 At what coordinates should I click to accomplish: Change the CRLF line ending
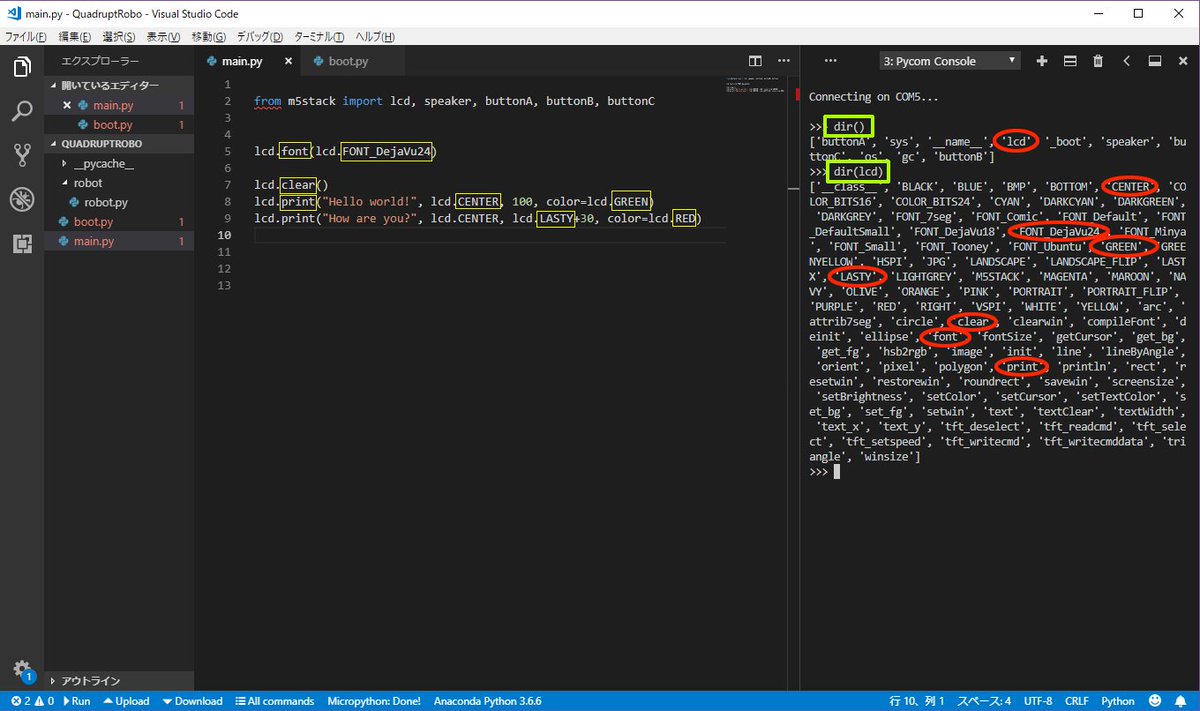coord(1077,701)
